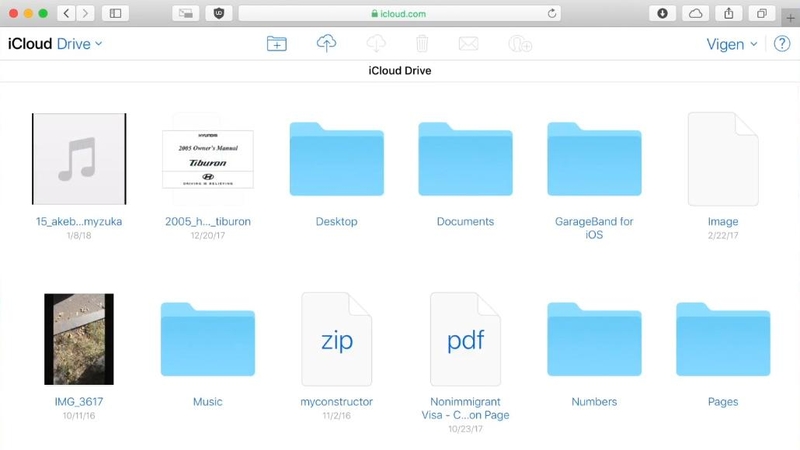Click the '10/11/16' date under IMG_3617

(x=79, y=416)
